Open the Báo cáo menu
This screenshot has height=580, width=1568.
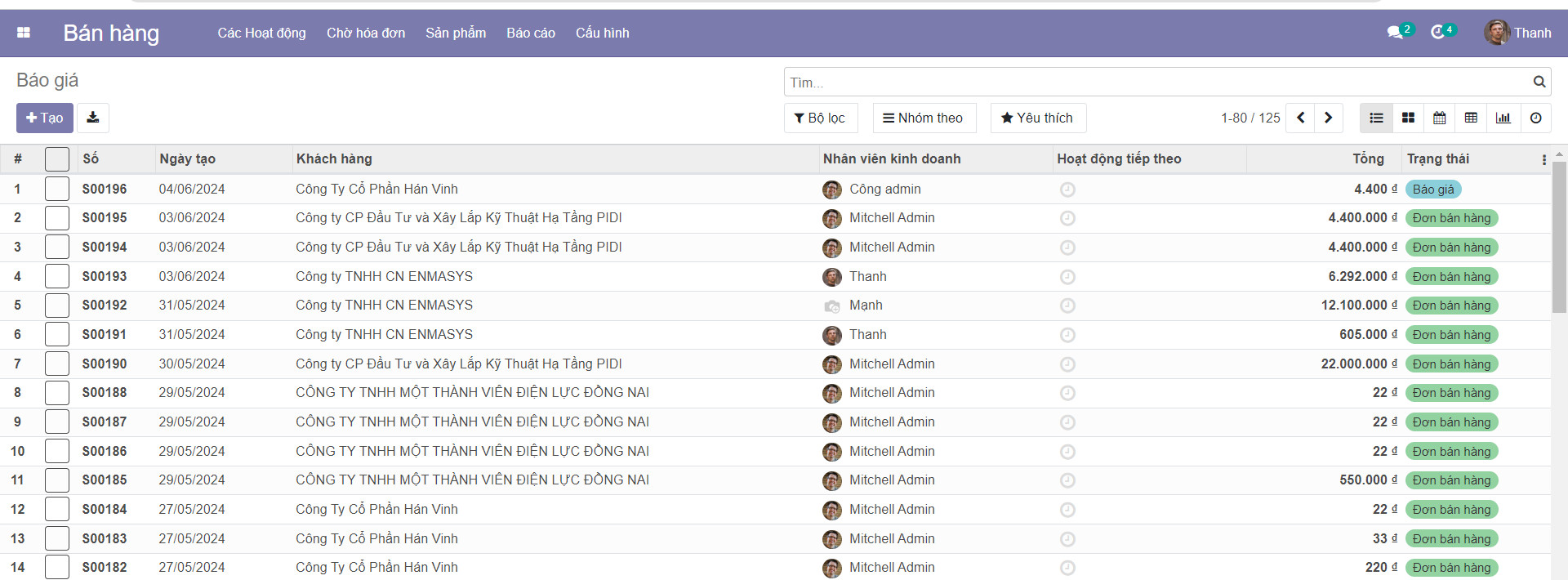(530, 33)
